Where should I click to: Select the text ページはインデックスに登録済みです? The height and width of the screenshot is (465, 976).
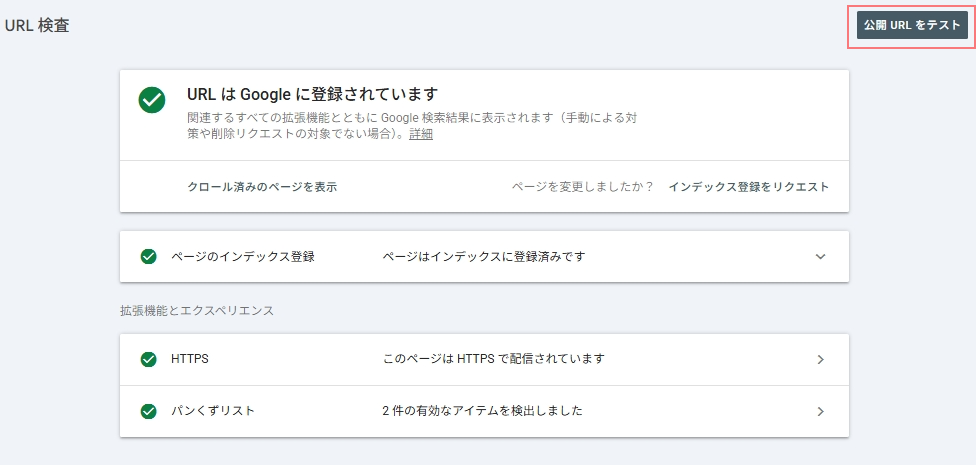click(x=484, y=256)
